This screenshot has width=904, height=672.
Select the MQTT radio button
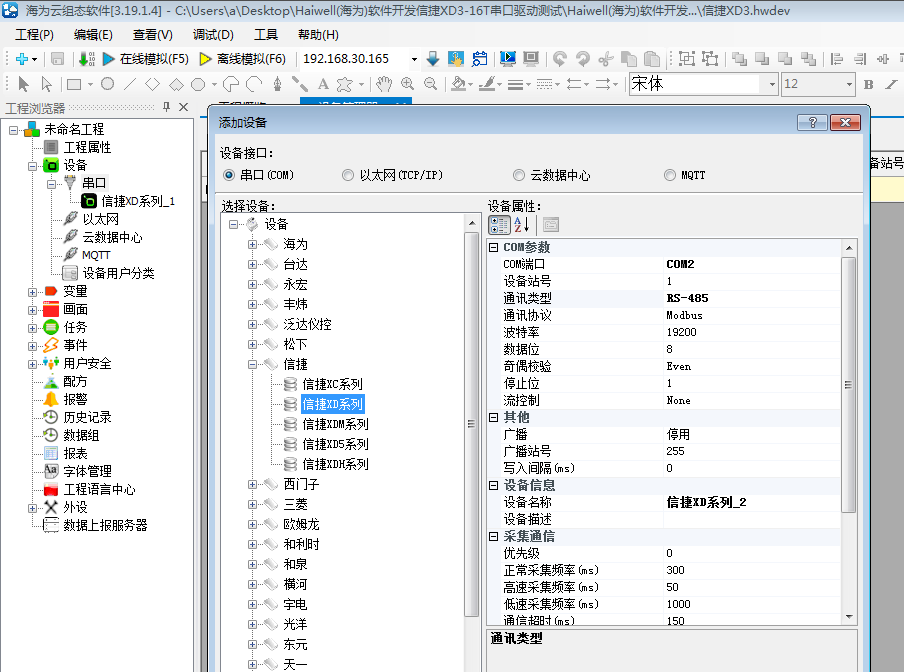pos(669,175)
